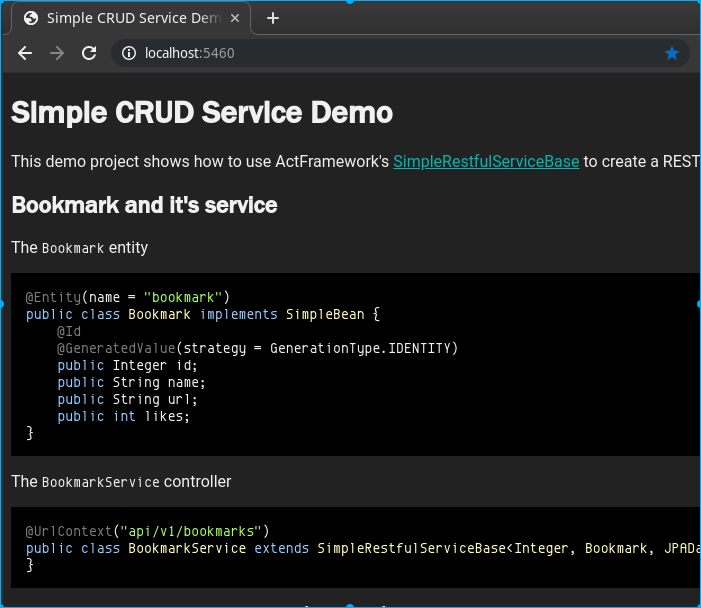The width and height of the screenshot is (701, 608).
Task: Click the Simple CRUD Service Demo heading
Action: [x=201, y=113]
